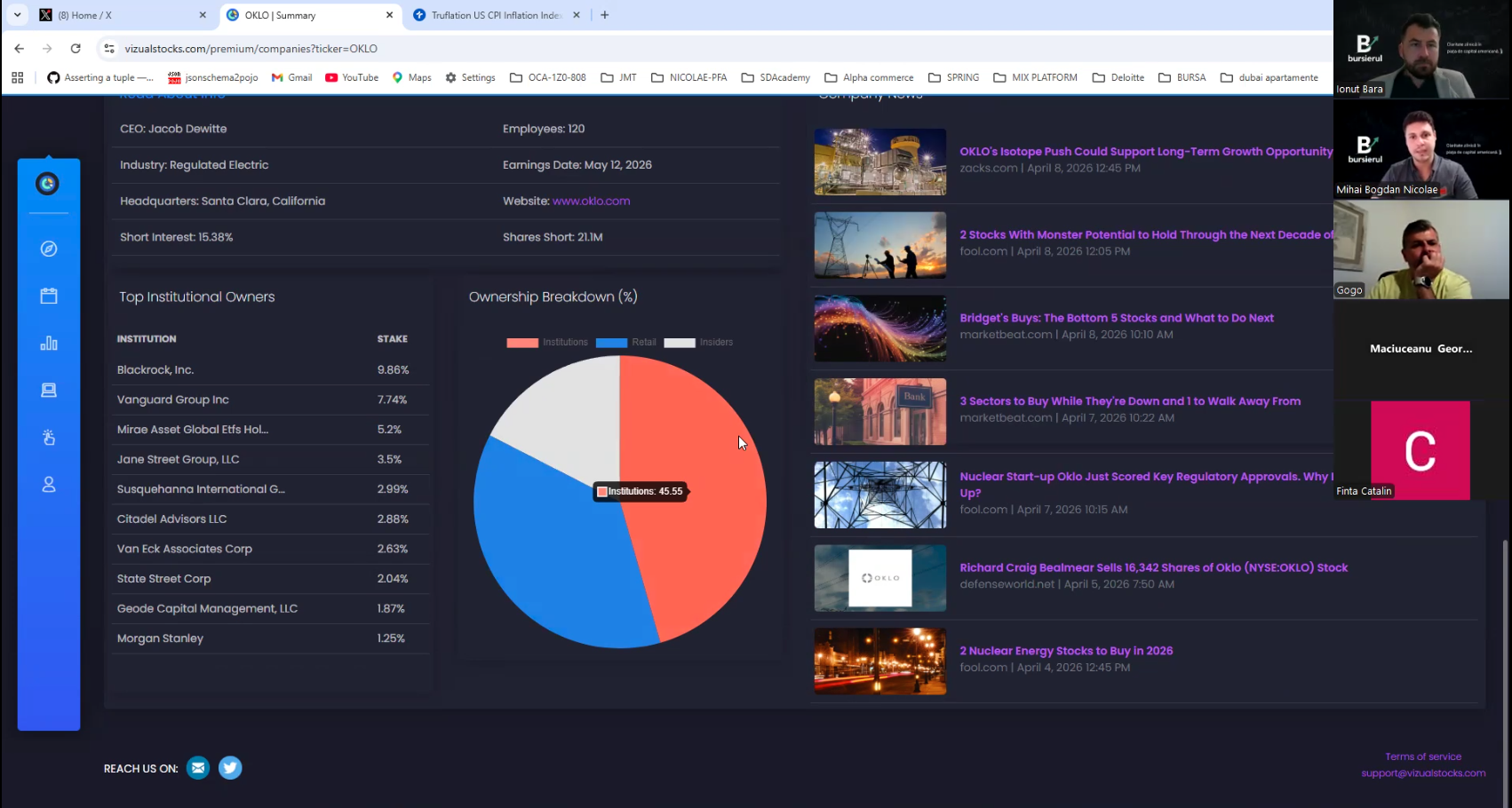Image resolution: width=1512 pixels, height=808 pixels.
Task: Select the bar chart icon in the sidebar
Action: coord(49,343)
